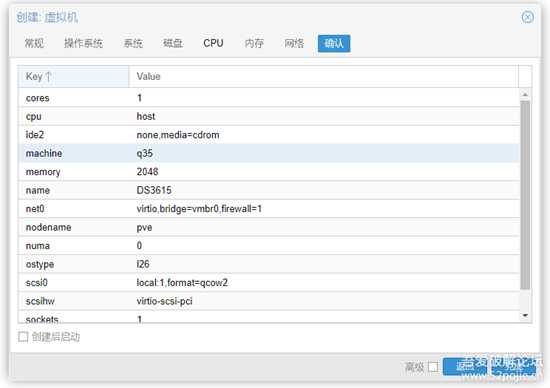Click the virtio-scsi-pci value
This screenshot has height=388, width=550.
coord(165,301)
